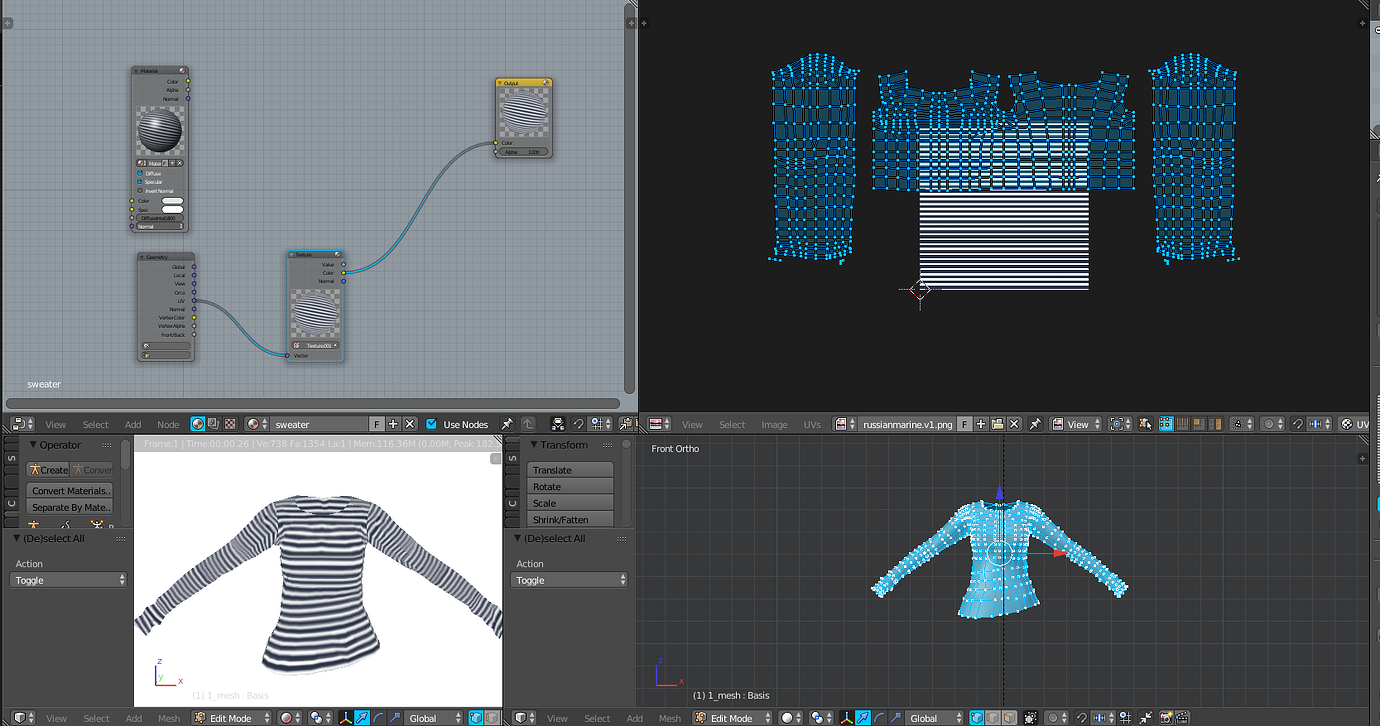The width and height of the screenshot is (1380, 726).
Task: Click the Create icon in Operator panel
Action: (48, 470)
